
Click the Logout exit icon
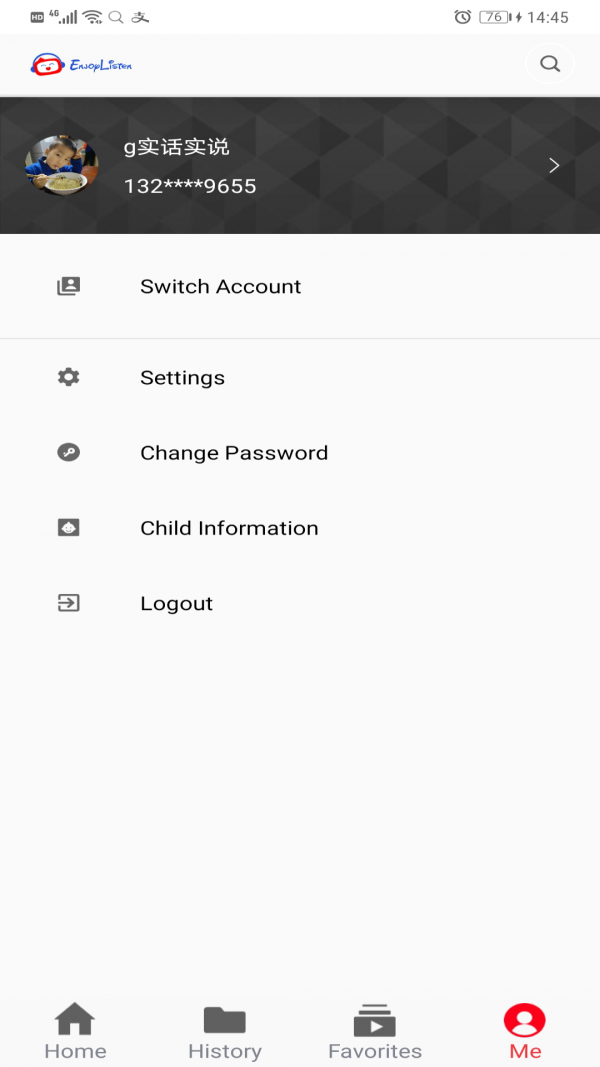[68, 603]
